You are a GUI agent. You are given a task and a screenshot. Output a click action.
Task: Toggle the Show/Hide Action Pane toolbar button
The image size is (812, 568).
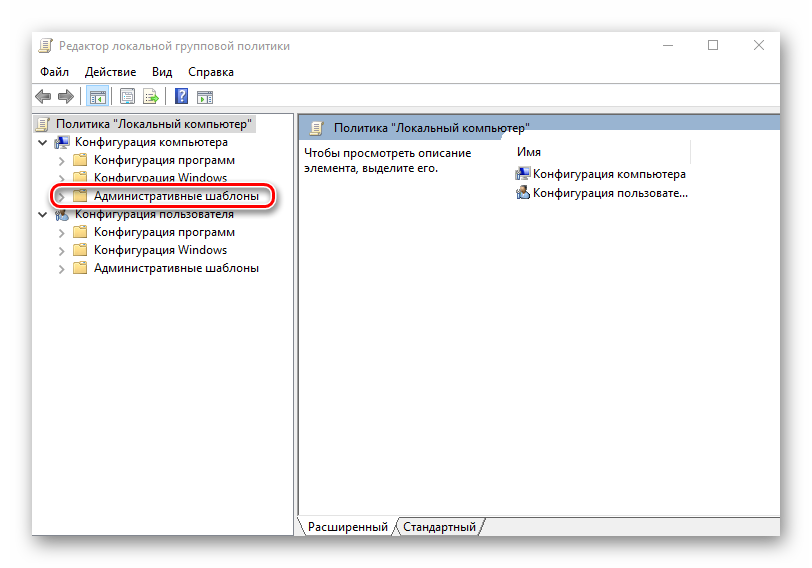point(204,97)
